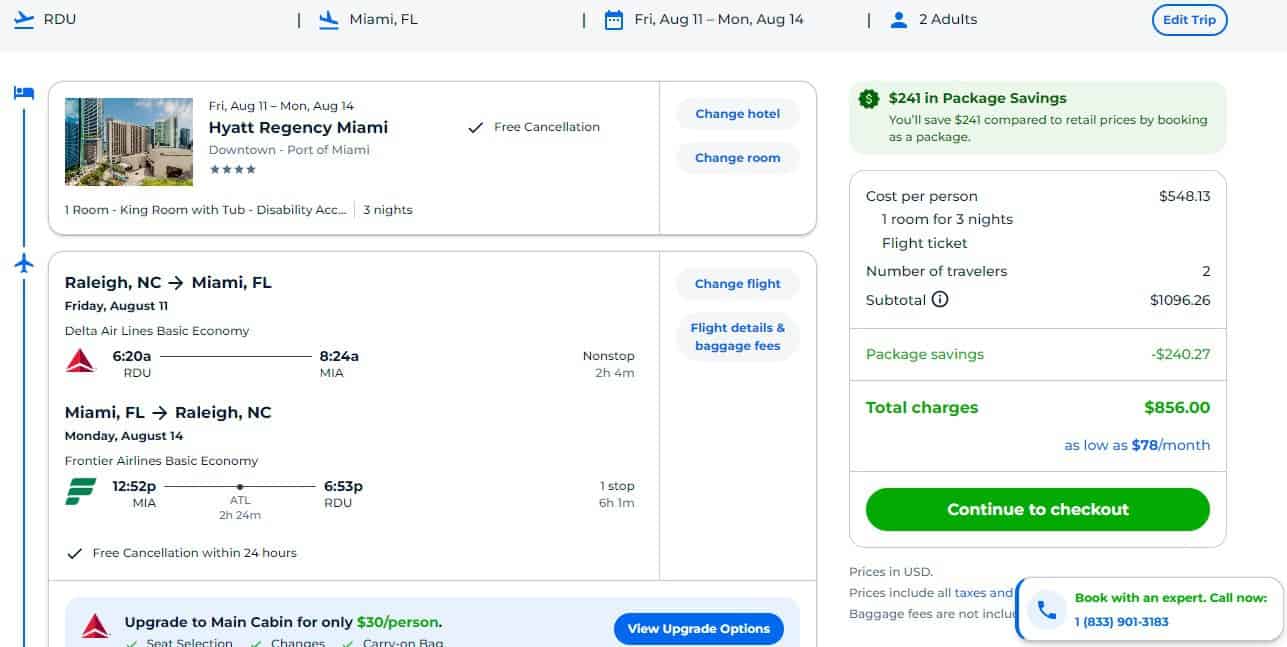The height and width of the screenshot is (647, 1287).
Task: Click the Change room button
Action: (x=738, y=158)
